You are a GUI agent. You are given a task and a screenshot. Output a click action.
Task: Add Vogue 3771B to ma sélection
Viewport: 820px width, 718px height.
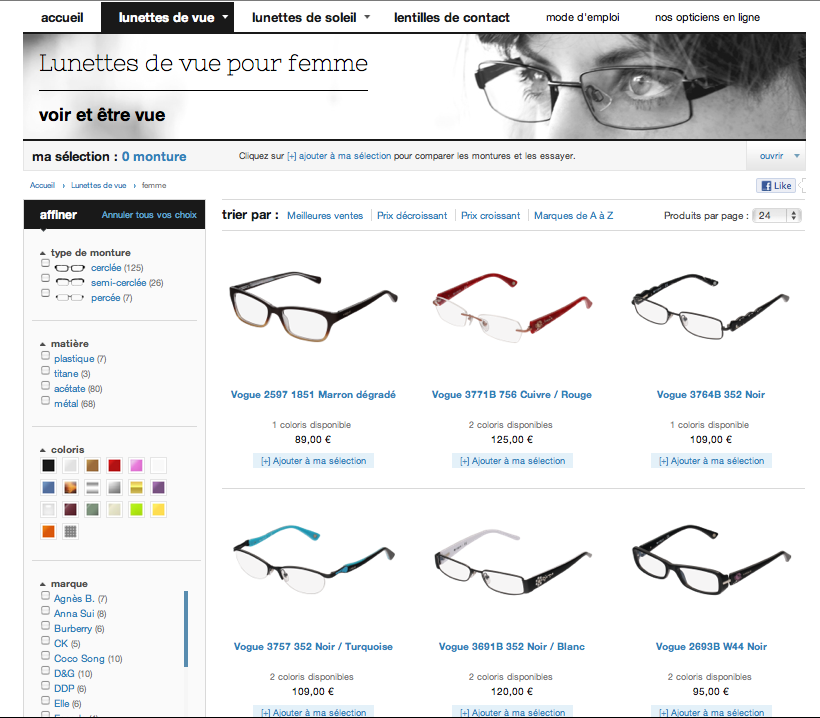click(x=512, y=461)
